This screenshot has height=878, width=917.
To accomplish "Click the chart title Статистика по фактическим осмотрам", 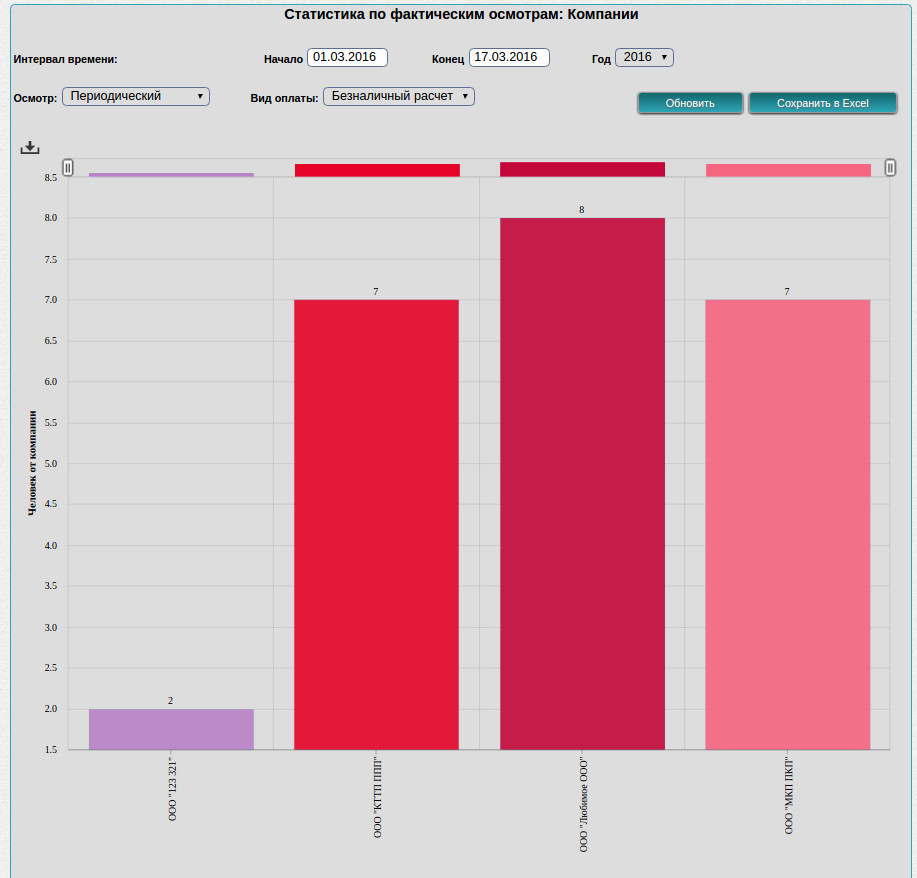I will tap(461, 15).
